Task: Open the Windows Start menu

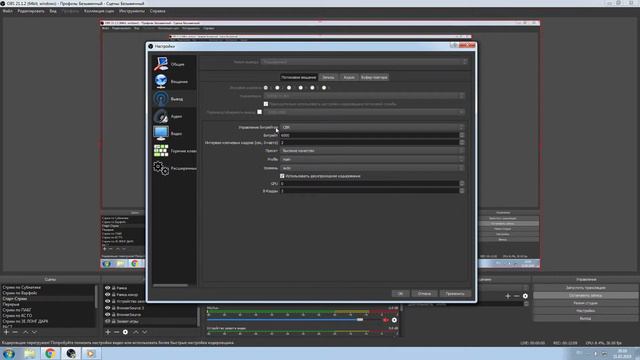Action: pos(9,353)
